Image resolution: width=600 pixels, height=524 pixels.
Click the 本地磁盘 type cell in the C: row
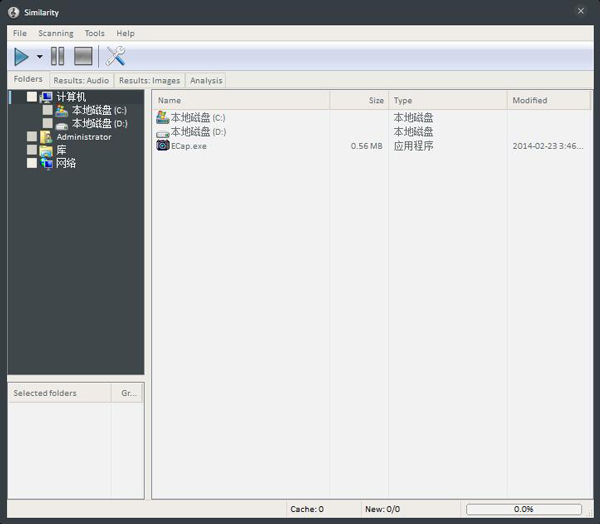coord(413,117)
